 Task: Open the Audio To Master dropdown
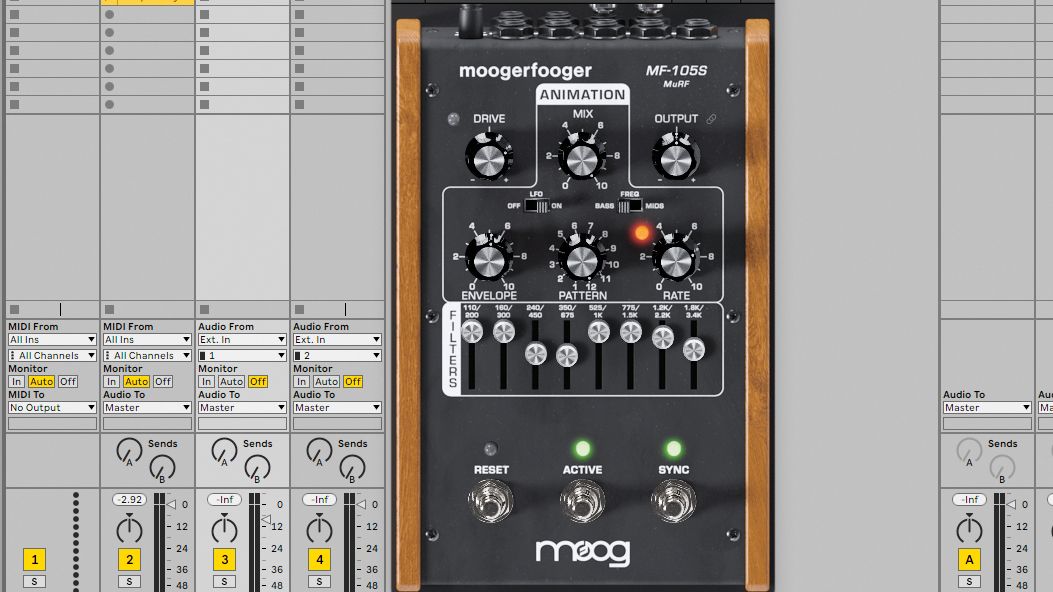point(147,407)
